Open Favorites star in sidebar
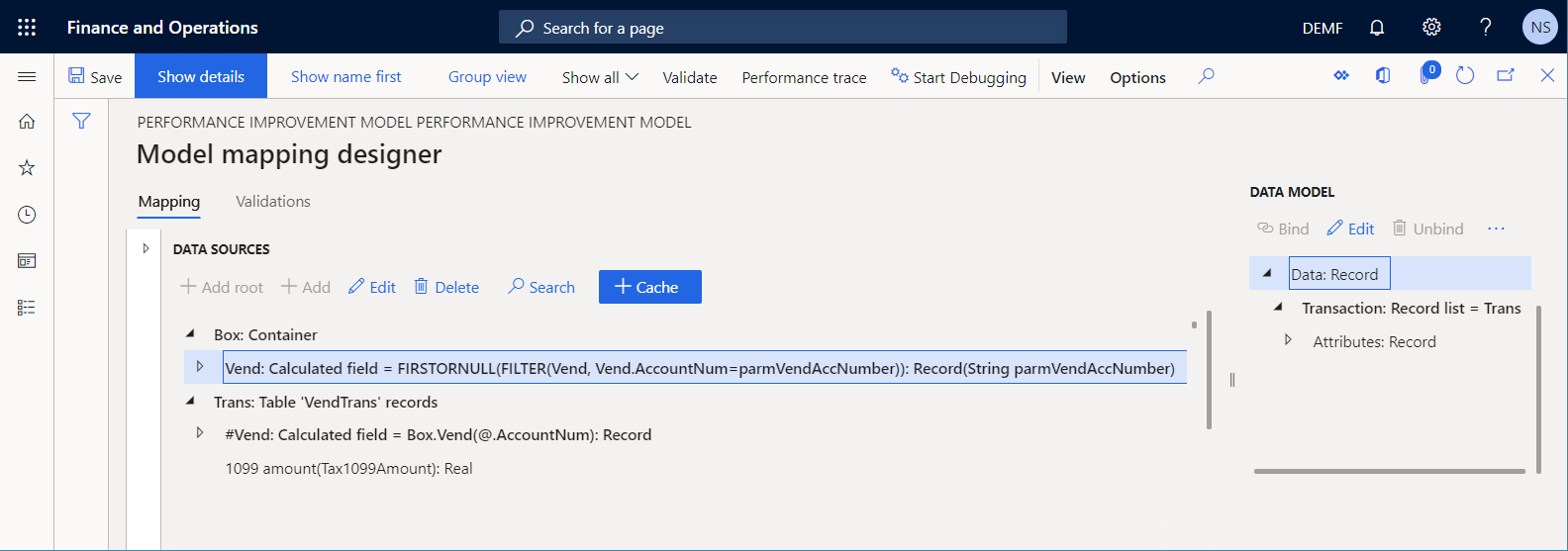The height and width of the screenshot is (551, 1568). point(27,168)
